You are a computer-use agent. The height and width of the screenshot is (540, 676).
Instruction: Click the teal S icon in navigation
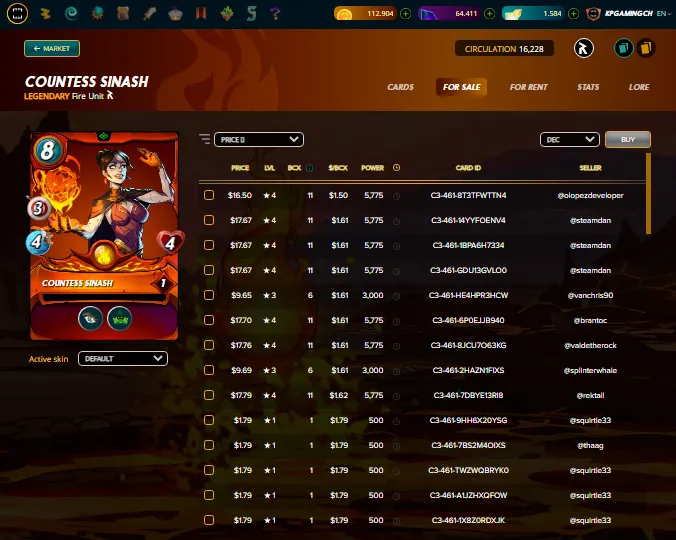(252, 13)
